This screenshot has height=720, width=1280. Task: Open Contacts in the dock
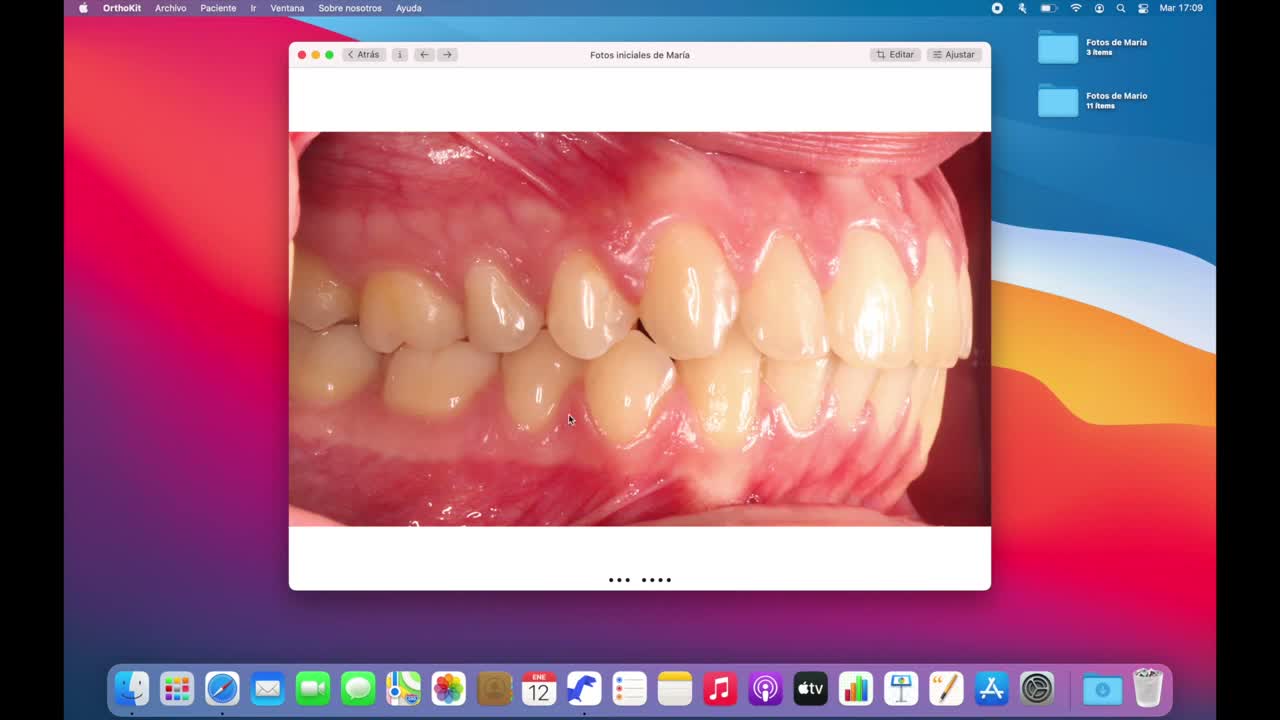coord(494,688)
